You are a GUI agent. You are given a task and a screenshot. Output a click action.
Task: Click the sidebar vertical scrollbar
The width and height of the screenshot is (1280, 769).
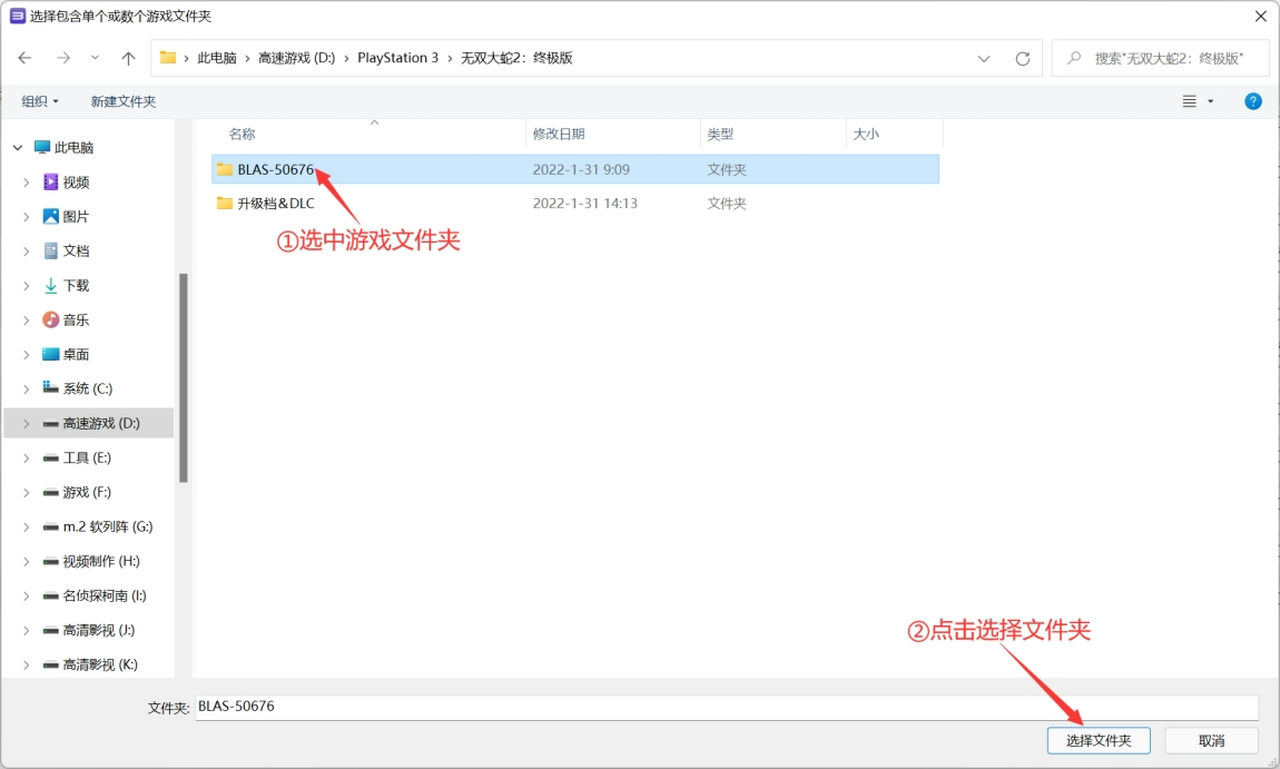pyautogui.click(x=183, y=378)
